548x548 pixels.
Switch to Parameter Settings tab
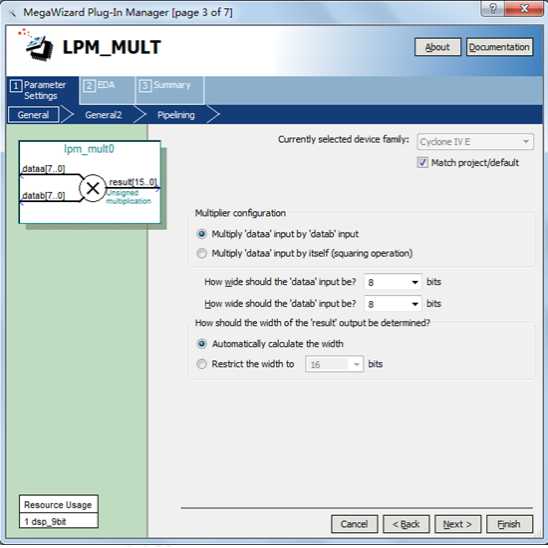click(42, 90)
